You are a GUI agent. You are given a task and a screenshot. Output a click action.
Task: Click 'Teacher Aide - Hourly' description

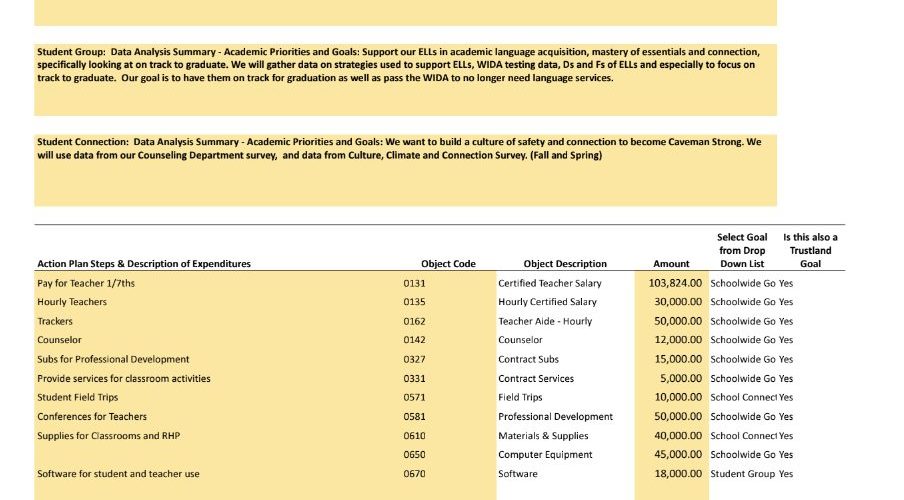point(545,321)
